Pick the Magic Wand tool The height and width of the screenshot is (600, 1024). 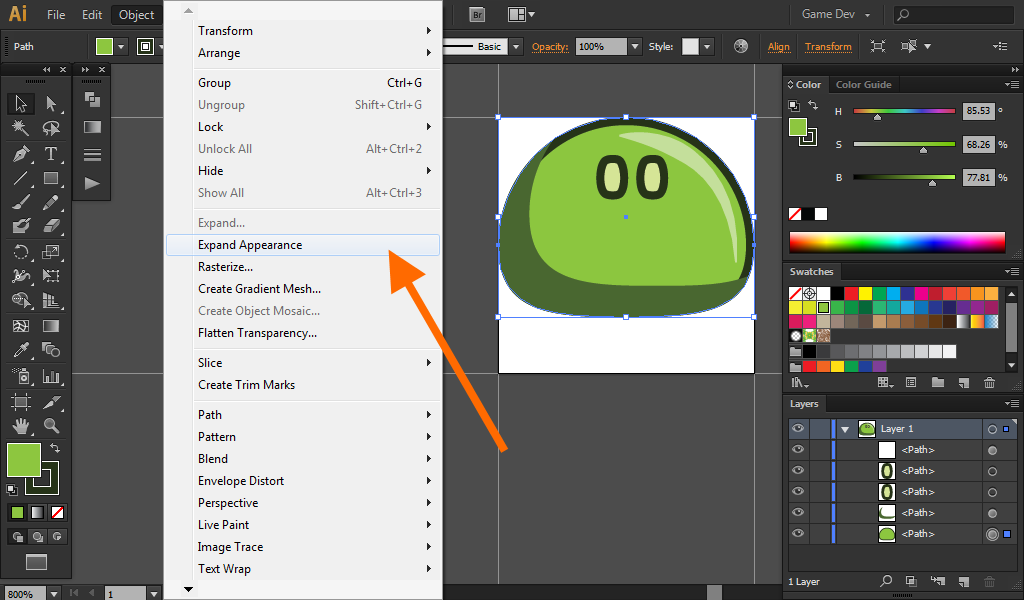pyautogui.click(x=20, y=129)
